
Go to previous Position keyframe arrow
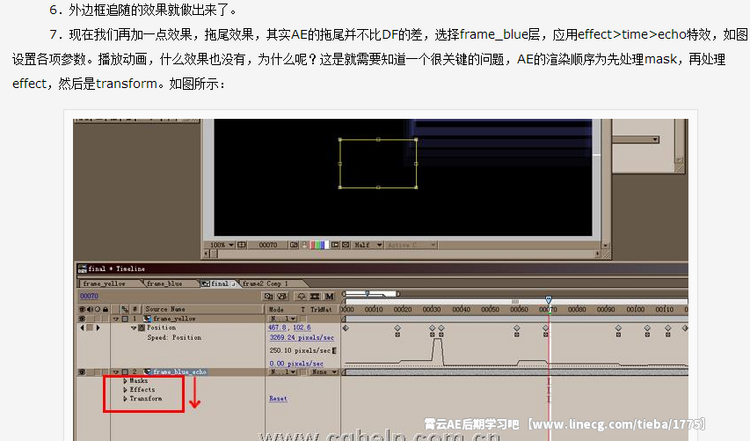tap(82, 328)
